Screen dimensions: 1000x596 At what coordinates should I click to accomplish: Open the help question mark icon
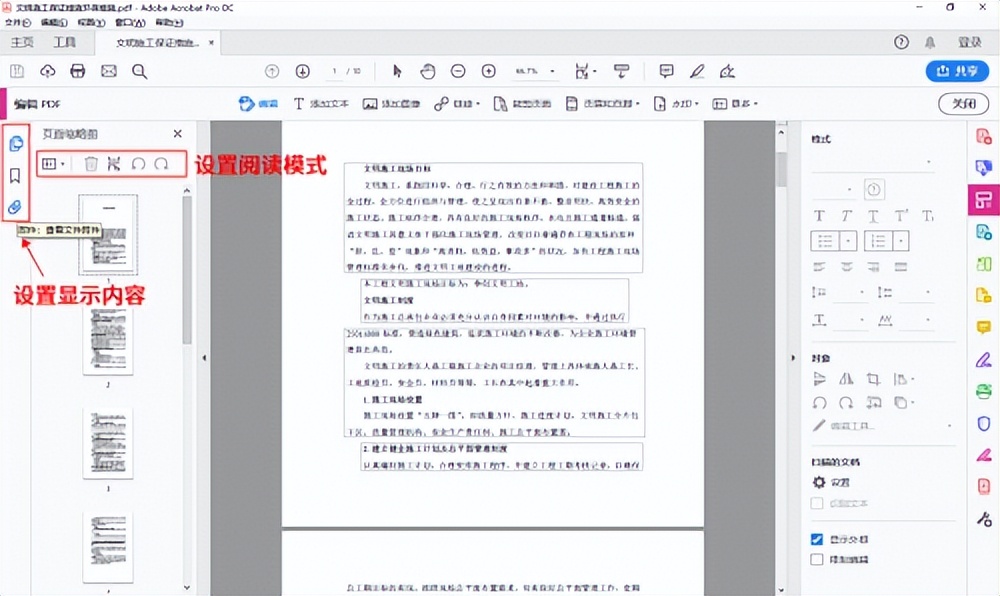coord(901,42)
